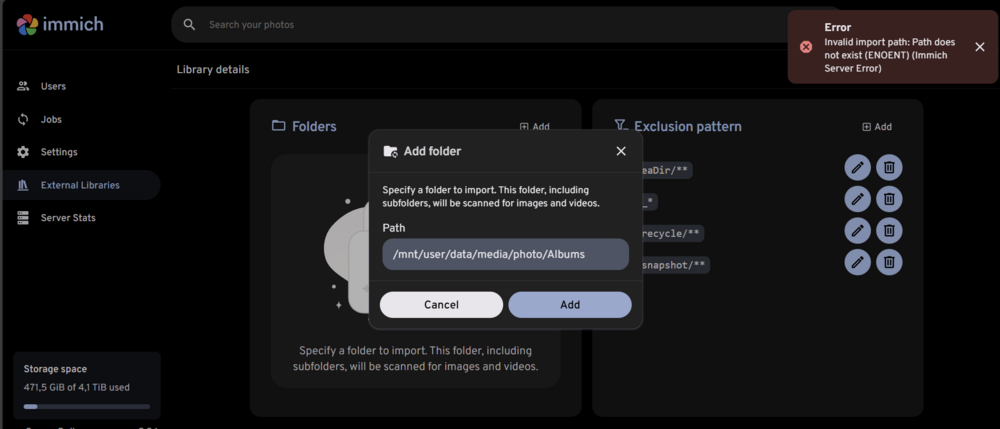Cancel the Add folder dialog
This screenshot has width=1000, height=429.
click(x=441, y=305)
